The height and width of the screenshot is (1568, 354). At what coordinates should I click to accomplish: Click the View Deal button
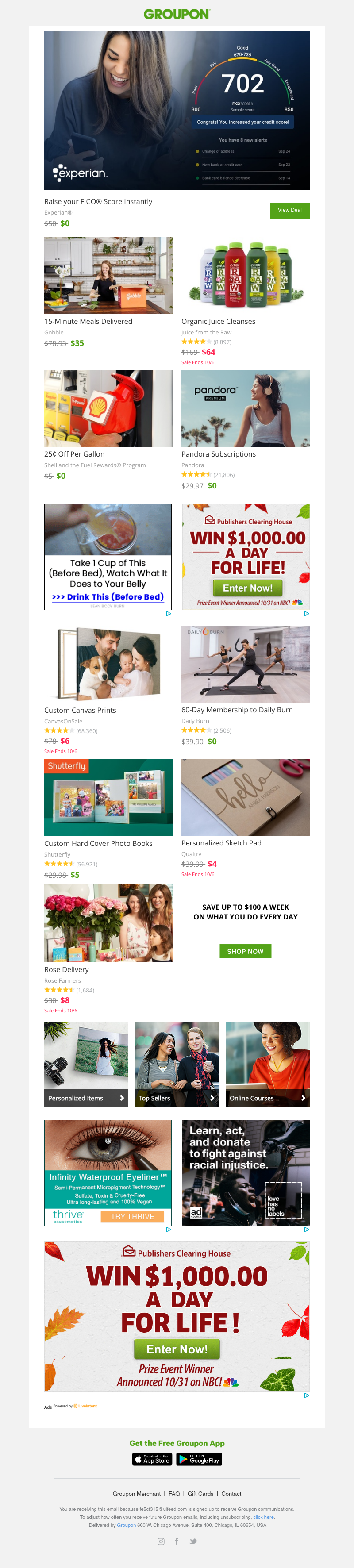tap(289, 211)
